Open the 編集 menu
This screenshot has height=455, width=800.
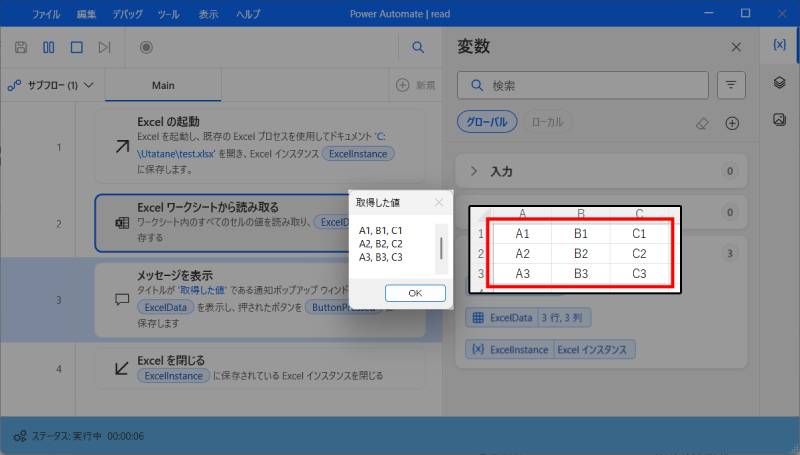tap(86, 14)
